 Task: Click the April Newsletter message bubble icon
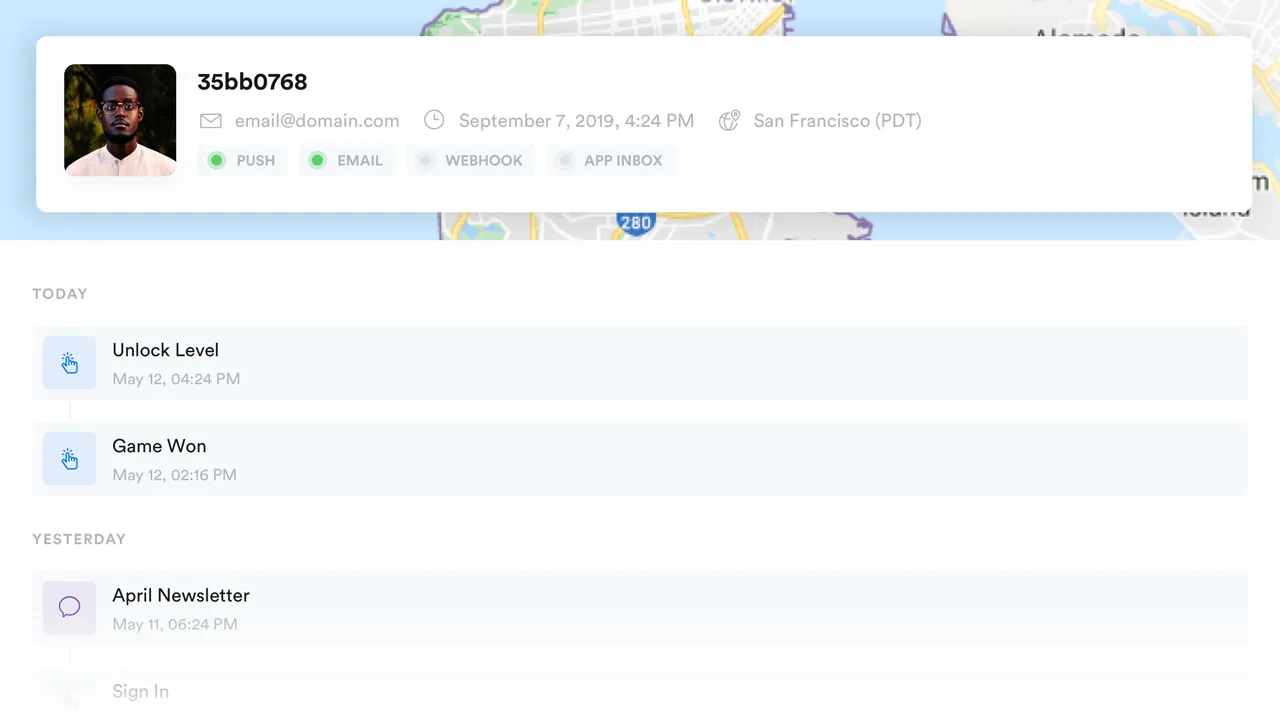(69, 607)
